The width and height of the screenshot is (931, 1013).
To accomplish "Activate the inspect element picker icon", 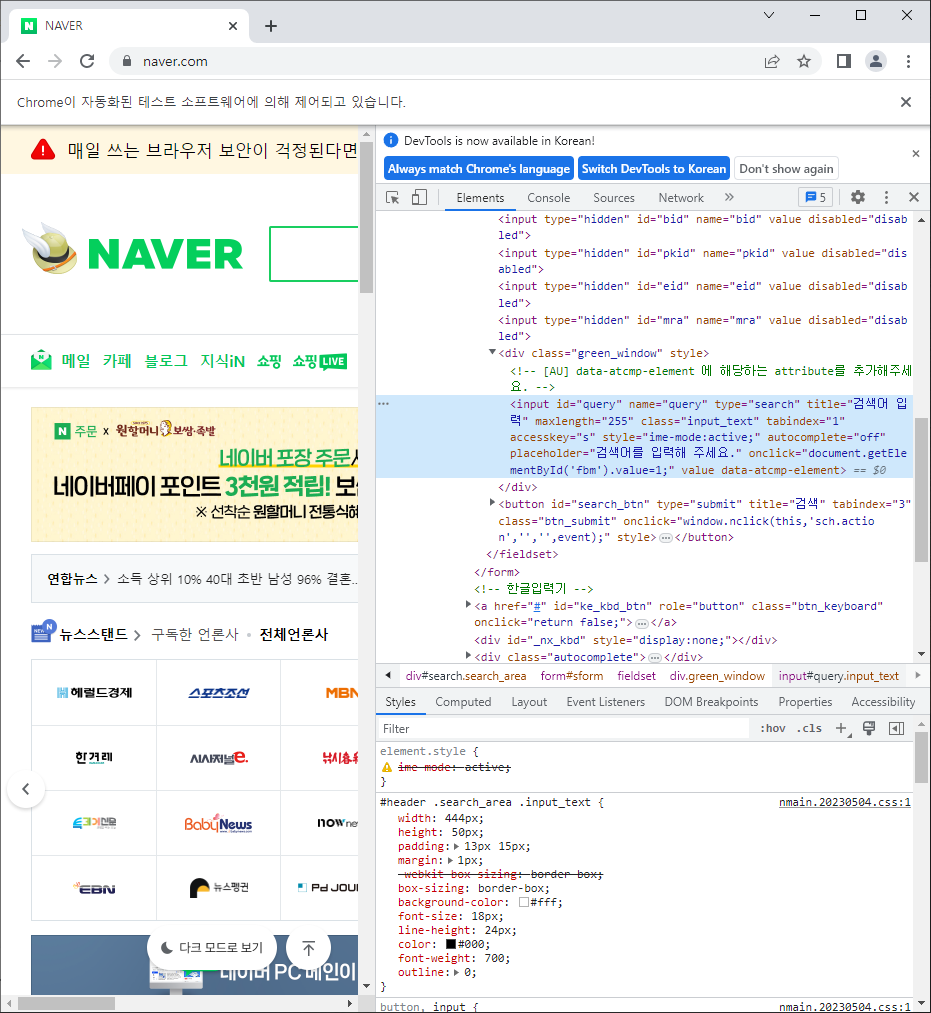I will click(x=392, y=198).
